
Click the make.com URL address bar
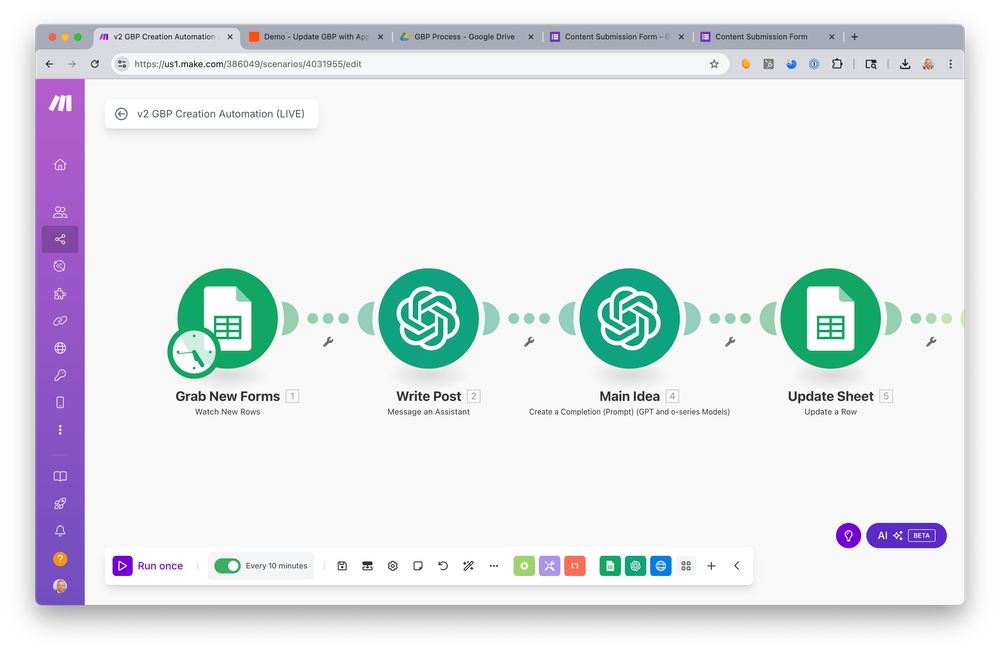point(418,64)
